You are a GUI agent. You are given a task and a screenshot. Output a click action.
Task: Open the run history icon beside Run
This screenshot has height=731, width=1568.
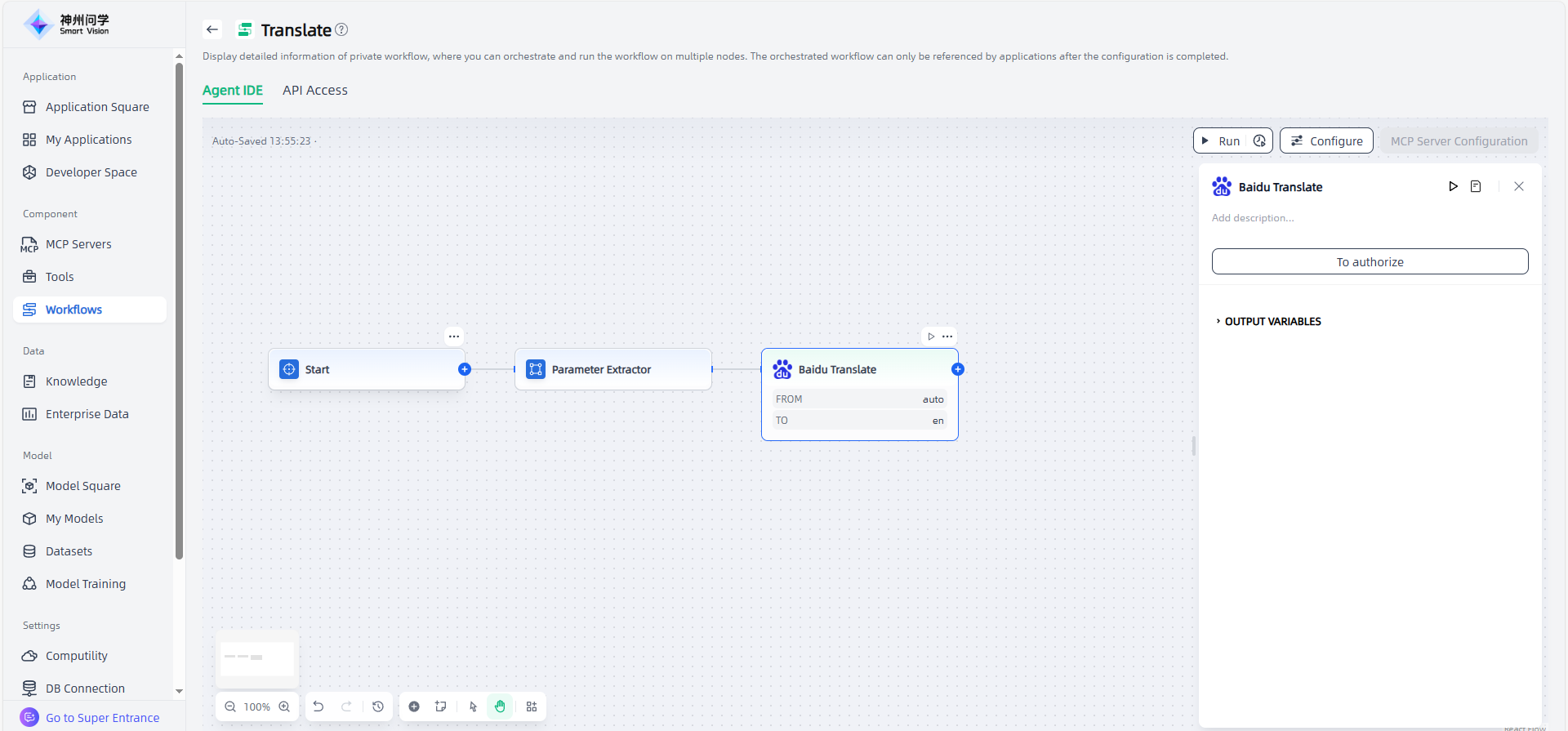pyautogui.click(x=1259, y=140)
